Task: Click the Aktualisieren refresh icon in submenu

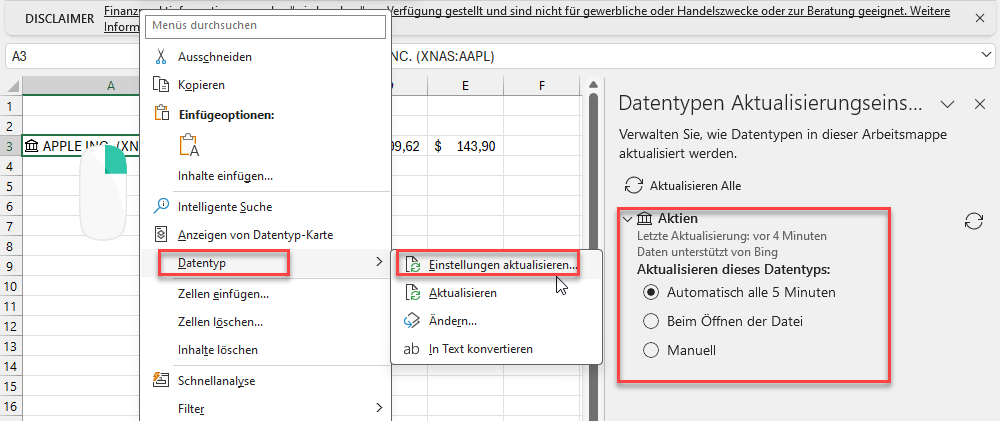Action: 413,293
